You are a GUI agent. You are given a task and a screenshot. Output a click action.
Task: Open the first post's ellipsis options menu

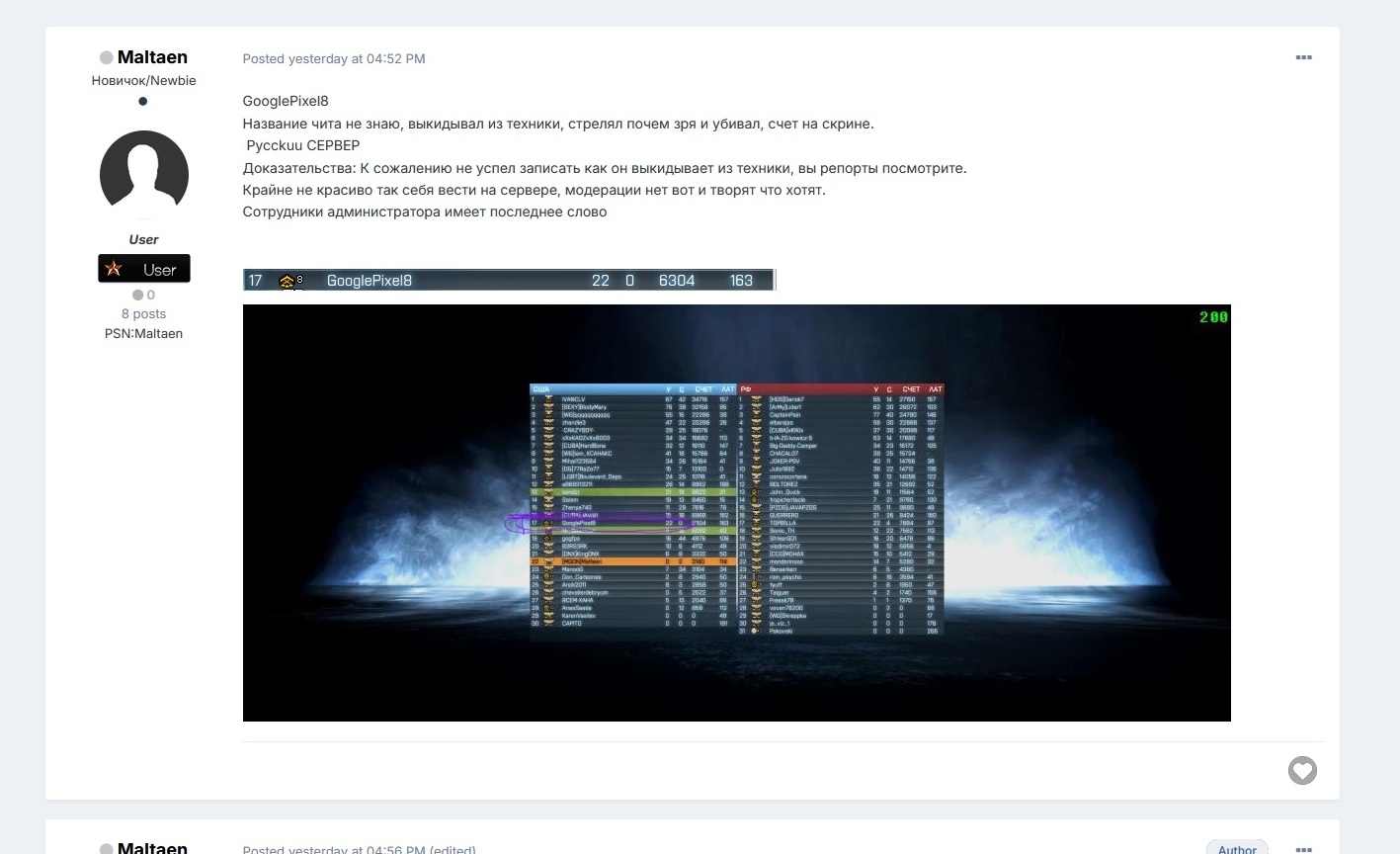tap(1303, 57)
